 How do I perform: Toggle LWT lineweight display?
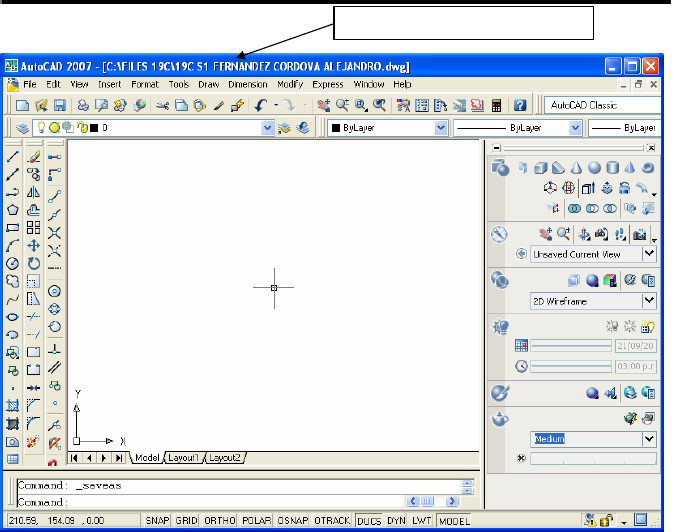point(421,521)
